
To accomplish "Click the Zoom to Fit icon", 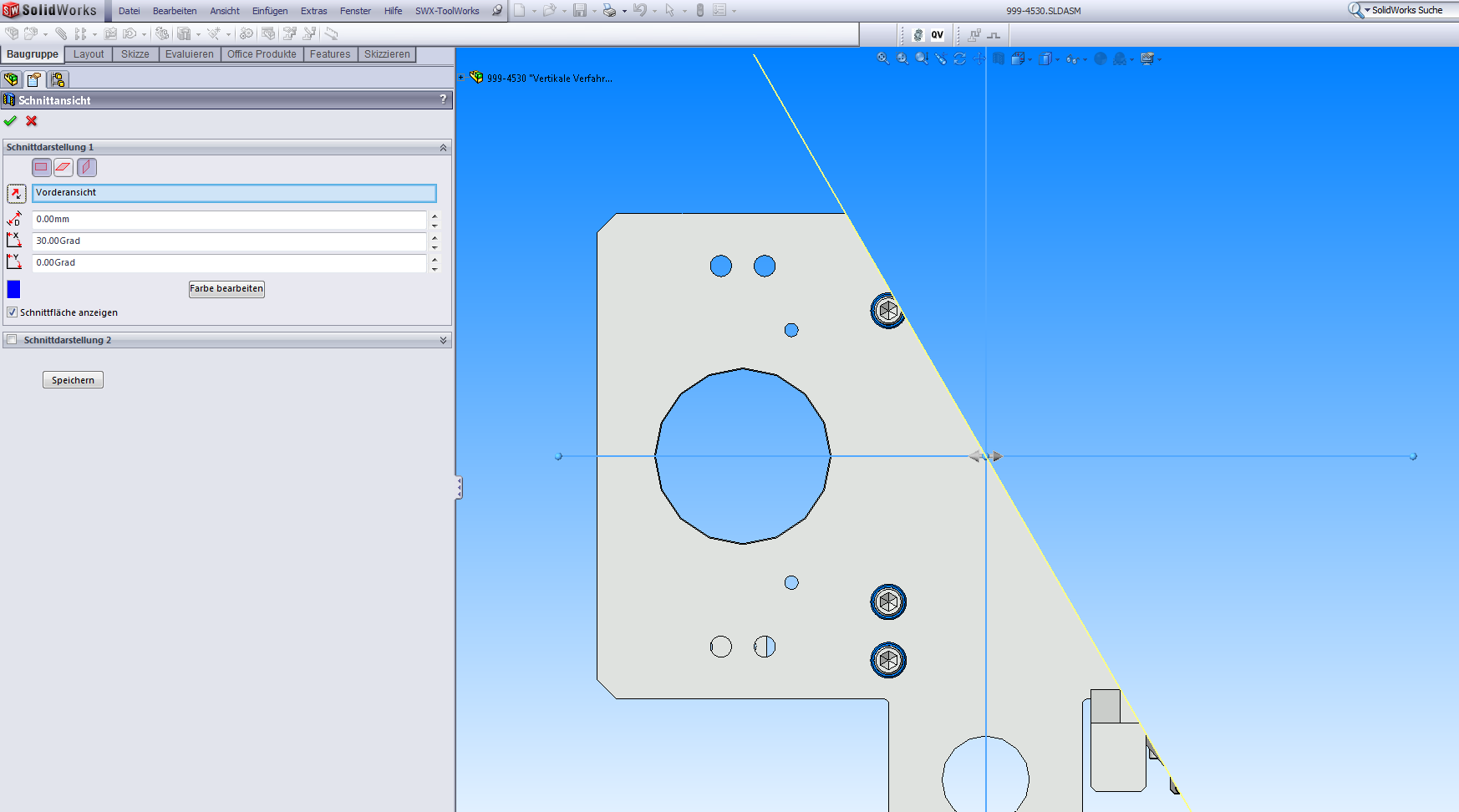I will [883, 58].
